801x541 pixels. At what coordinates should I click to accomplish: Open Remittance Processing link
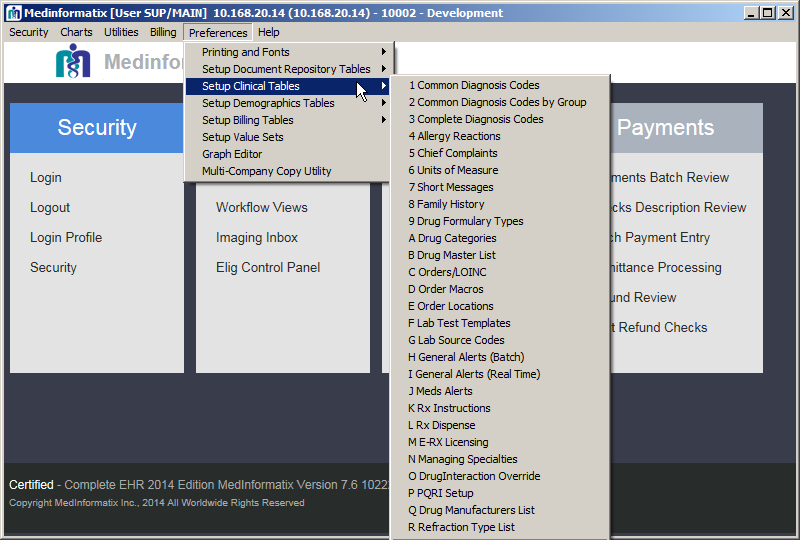666,268
